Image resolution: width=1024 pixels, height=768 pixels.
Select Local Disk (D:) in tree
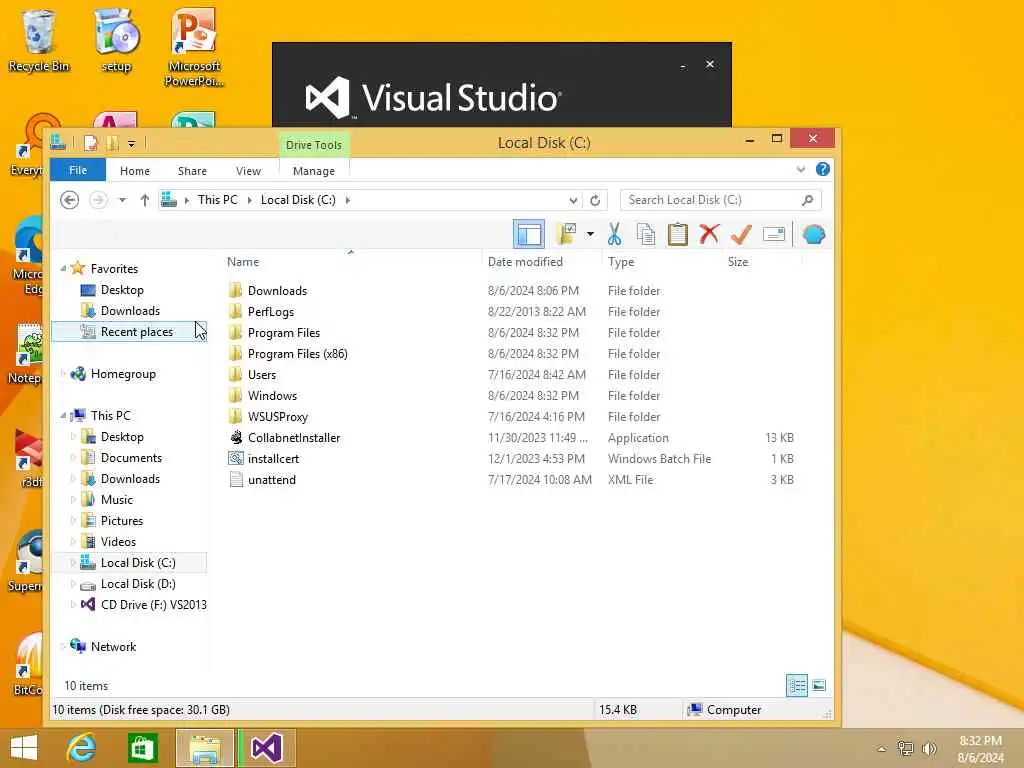point(138,584)
